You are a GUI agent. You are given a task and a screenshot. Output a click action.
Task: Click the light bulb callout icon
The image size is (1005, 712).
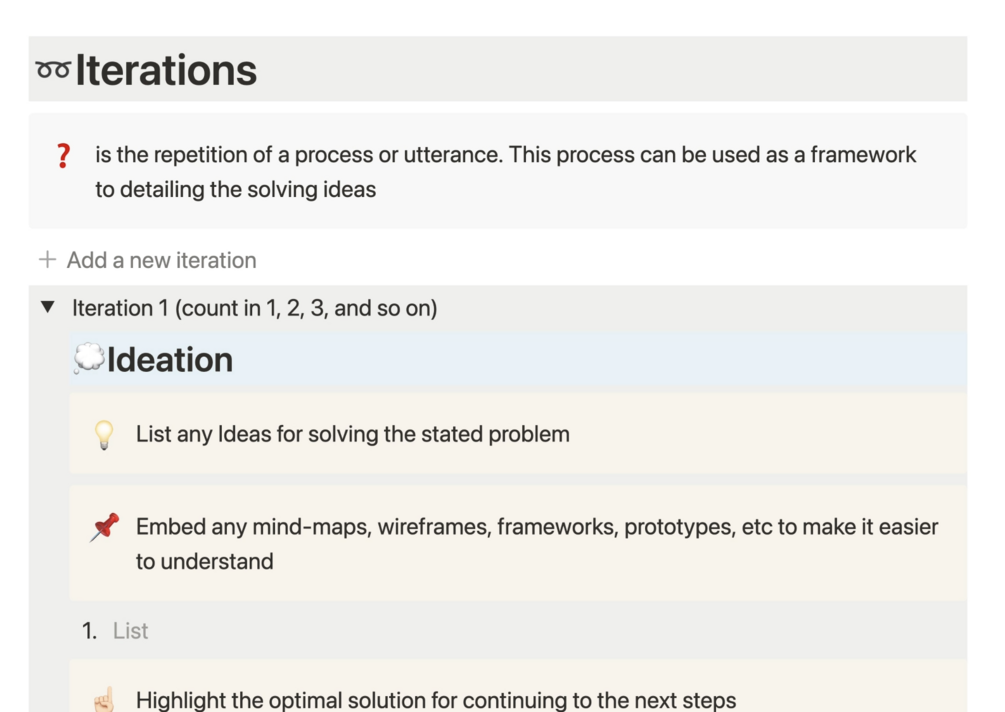104,435
